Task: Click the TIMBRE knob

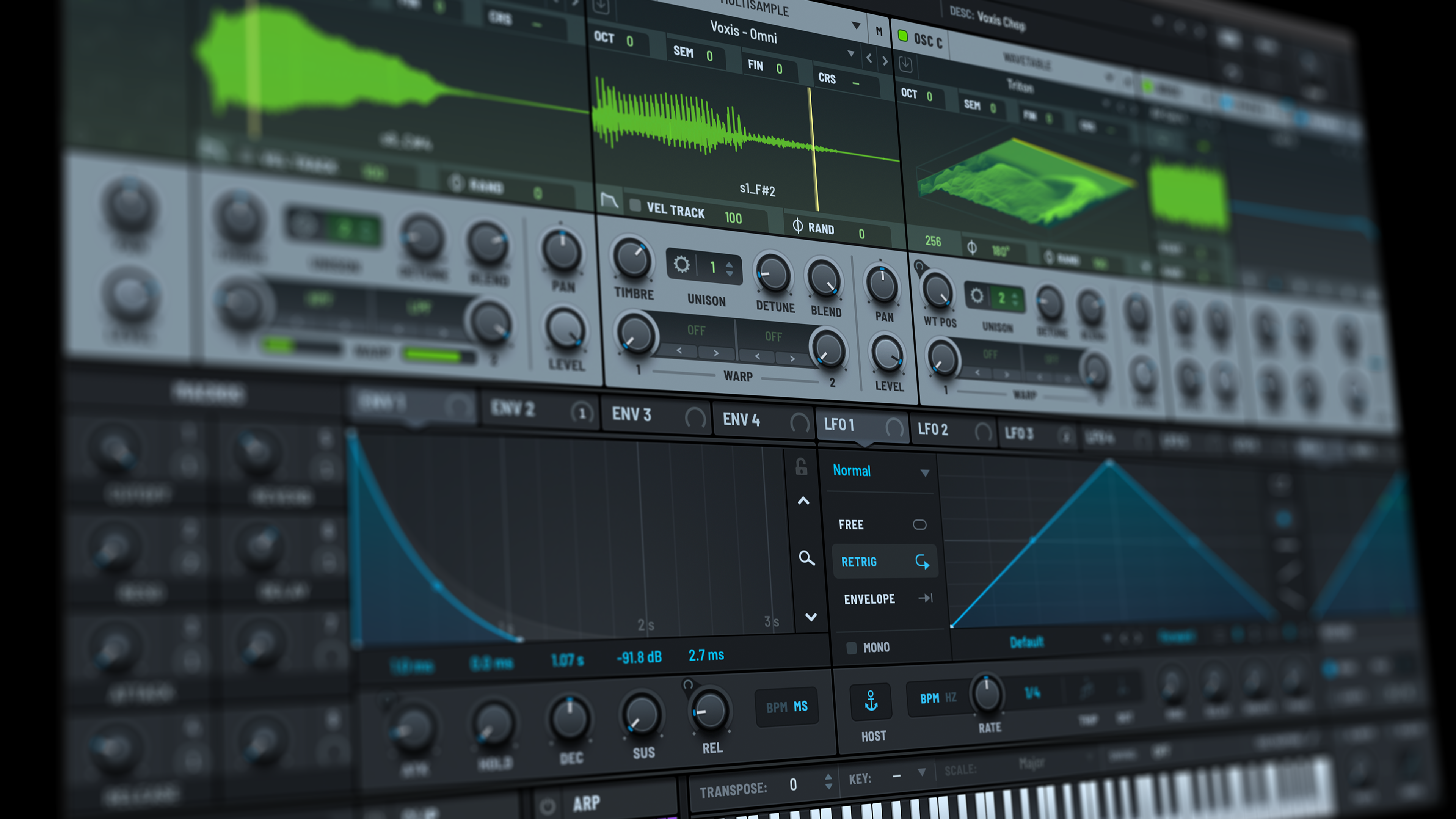Action: tap(632, 258)
